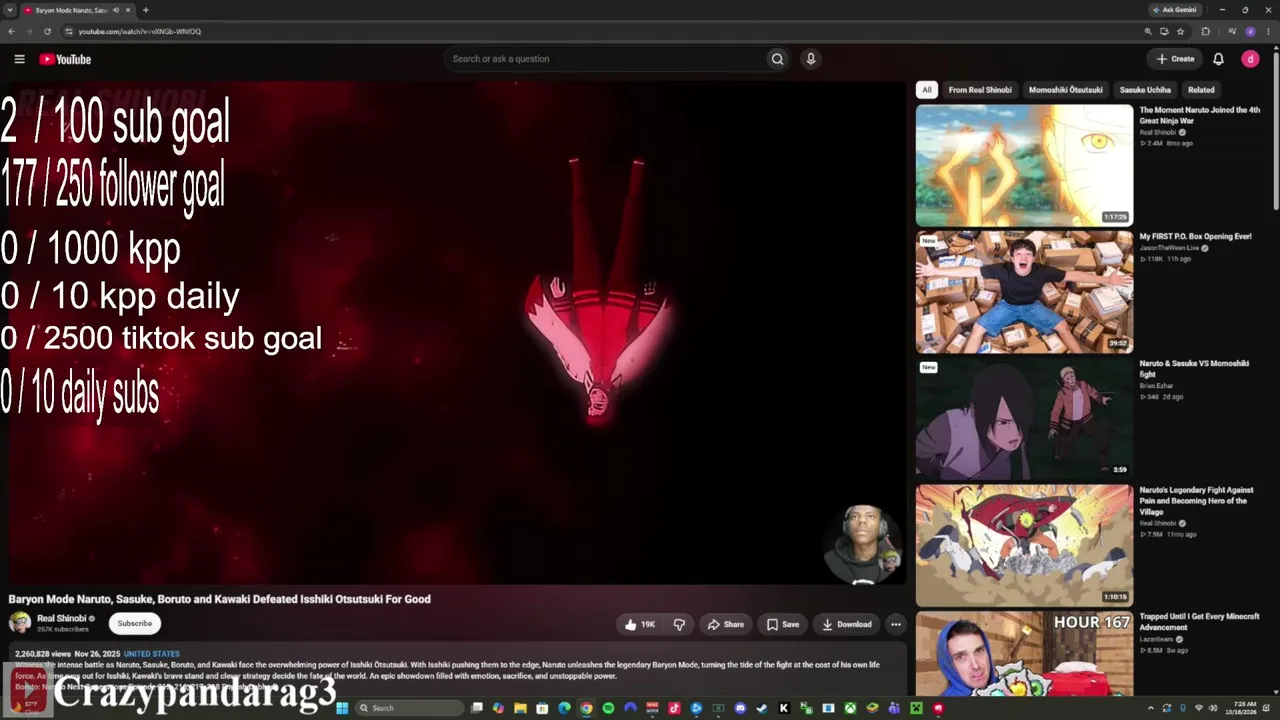Image resolution: width=1280 pixels, height=720 pixels.
Task: Open the tab search dropdown arrow
Action: click(9, 10)
